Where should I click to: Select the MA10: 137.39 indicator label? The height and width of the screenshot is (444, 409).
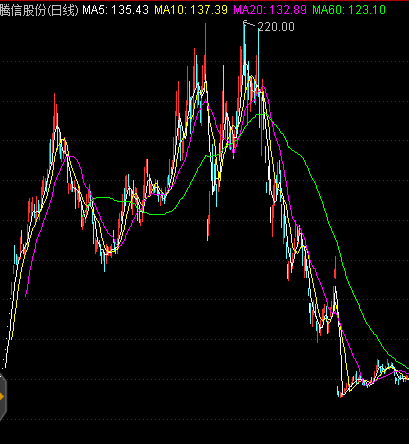[191, 10]
